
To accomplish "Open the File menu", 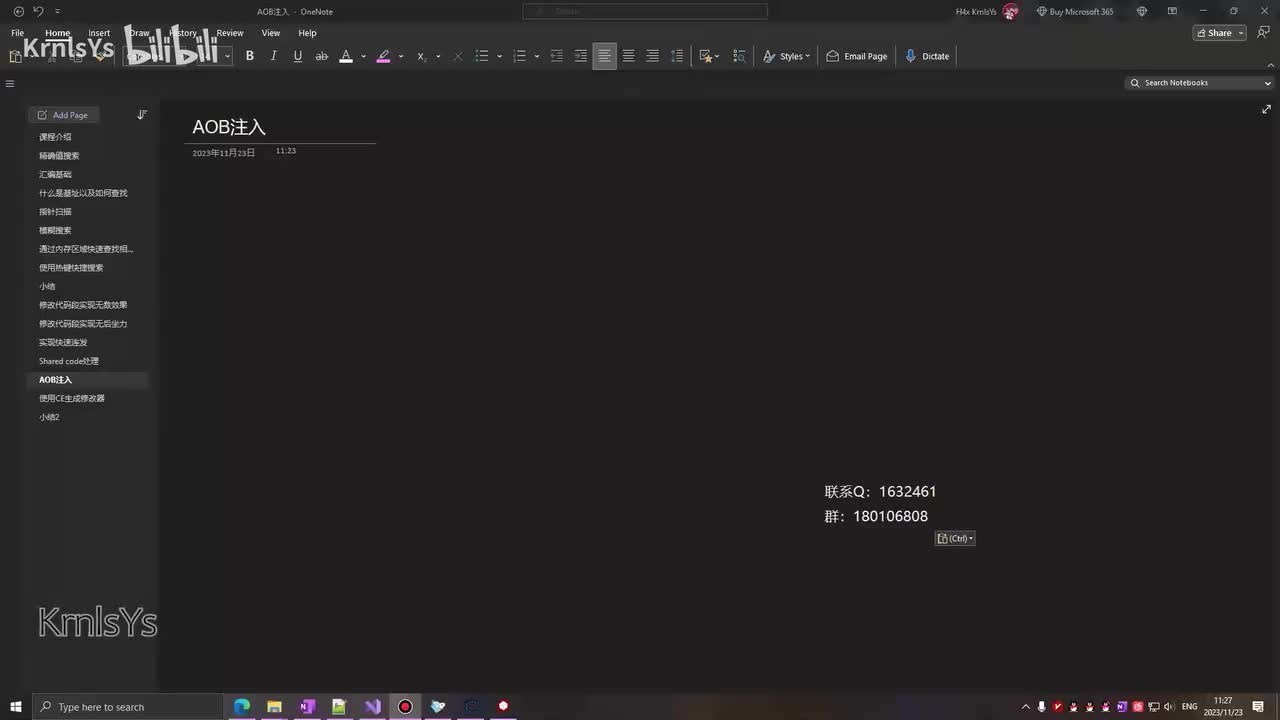I will pos(18,33).
